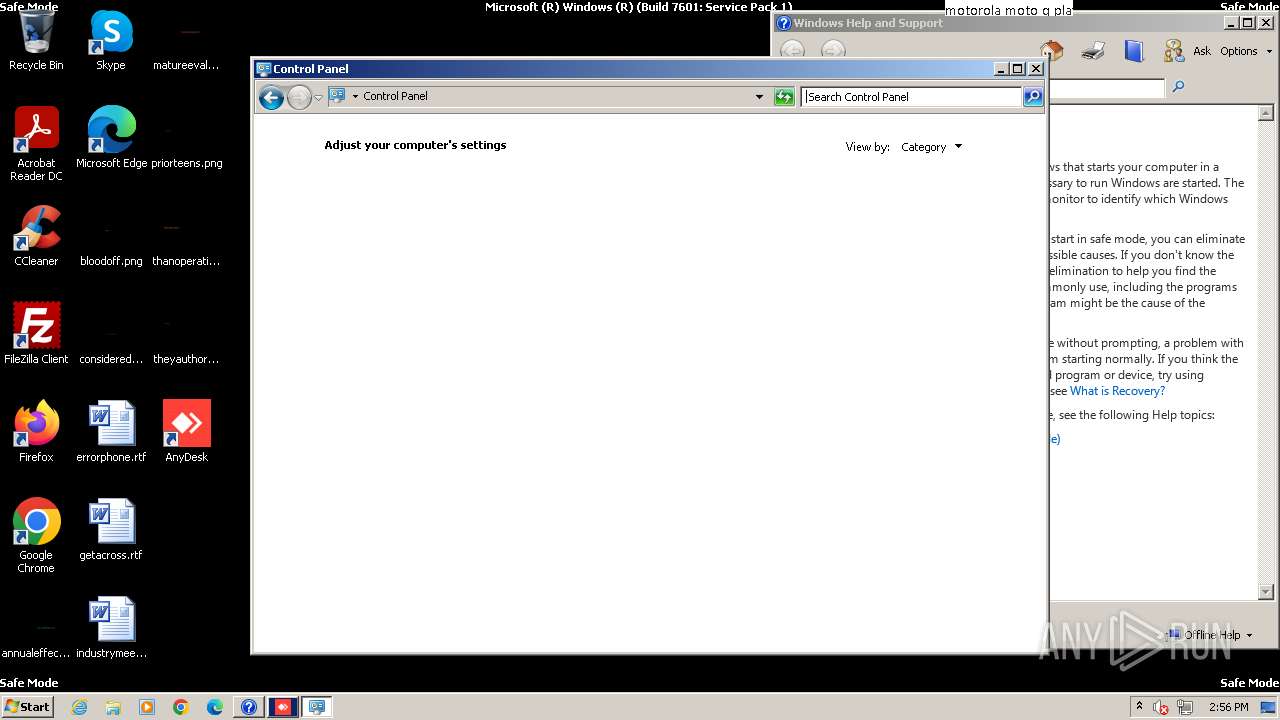The height and width of the screenshot is (720, 1280).
Task: Click Help search magnifier icon
Action: pyautogui.click(x=1178, y=87)
